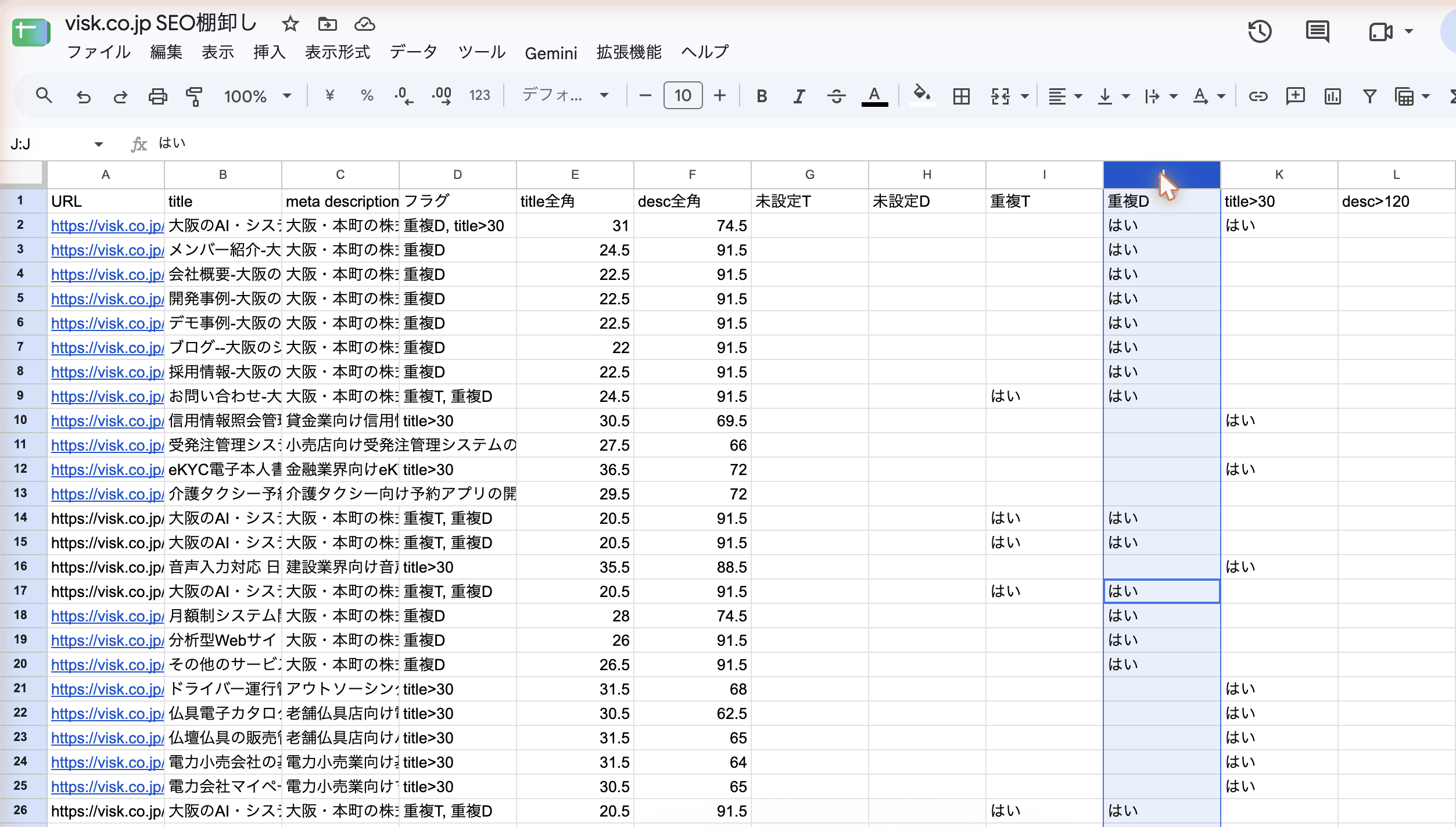Click the select-all corner box
Screen dimensions: 1456x827
23,174
